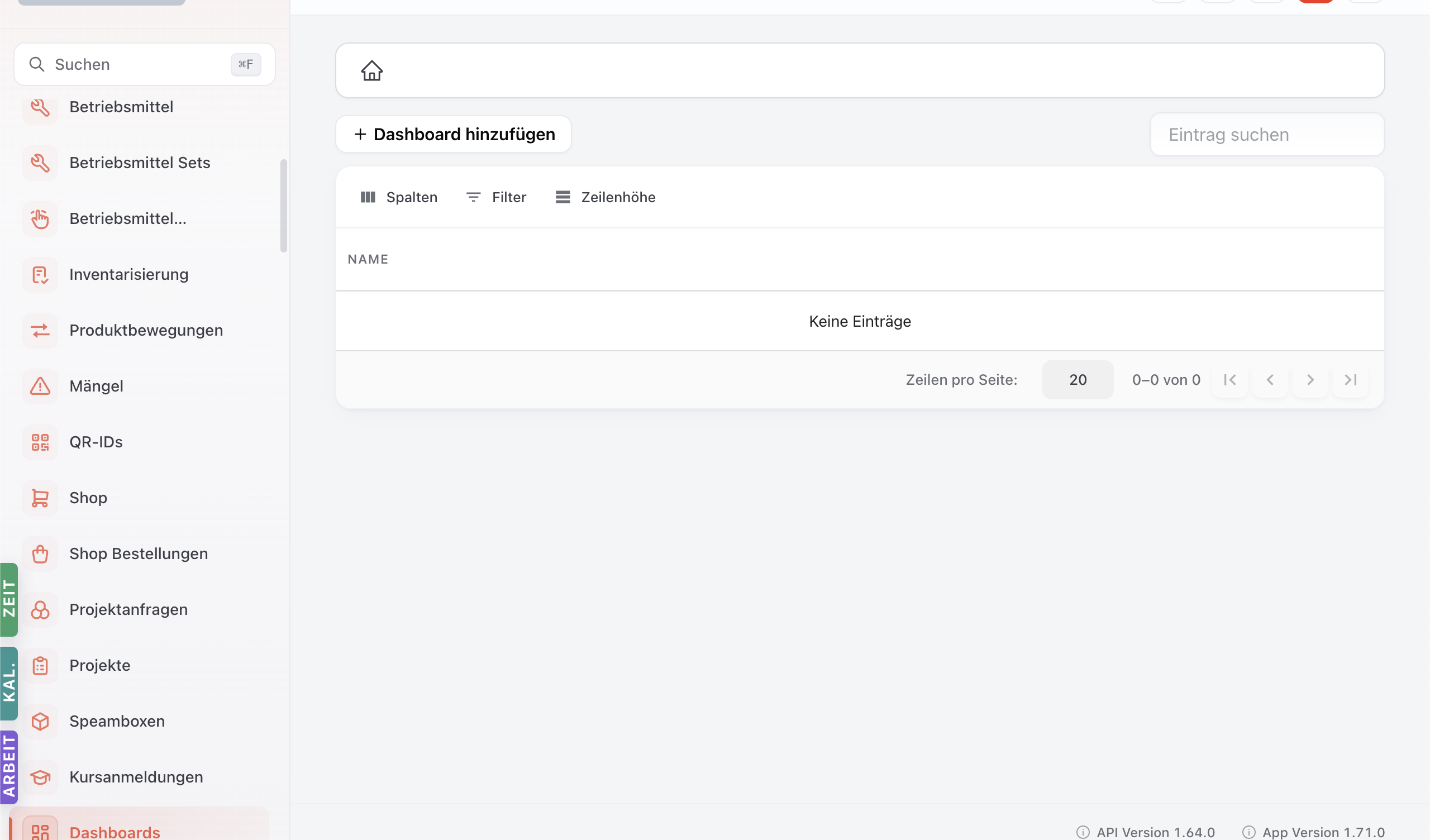
Task: Select the Speamboxen sidebar label
Action: click(117, 722)
